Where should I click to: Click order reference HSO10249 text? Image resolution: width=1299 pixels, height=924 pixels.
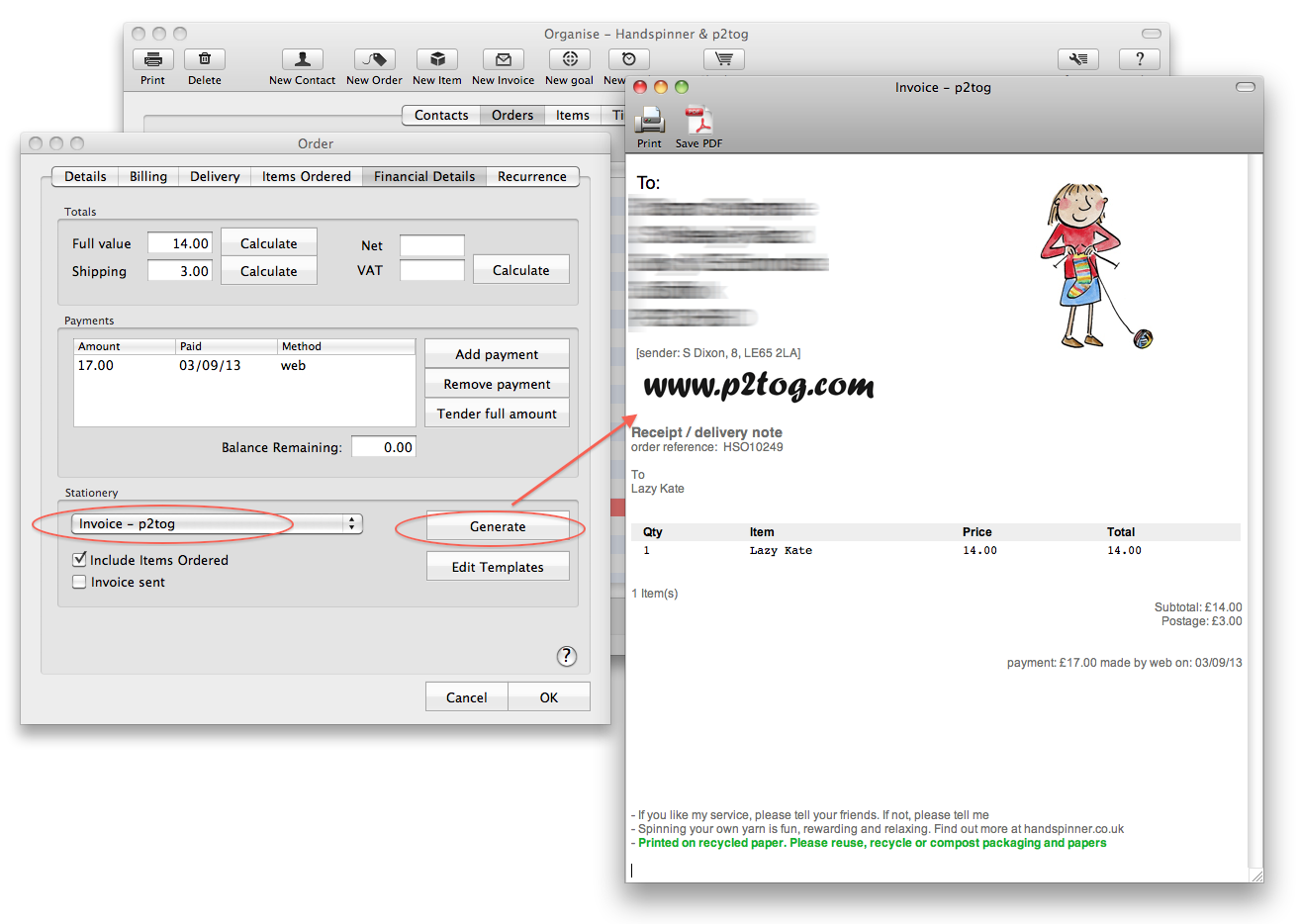coord(707,447)
